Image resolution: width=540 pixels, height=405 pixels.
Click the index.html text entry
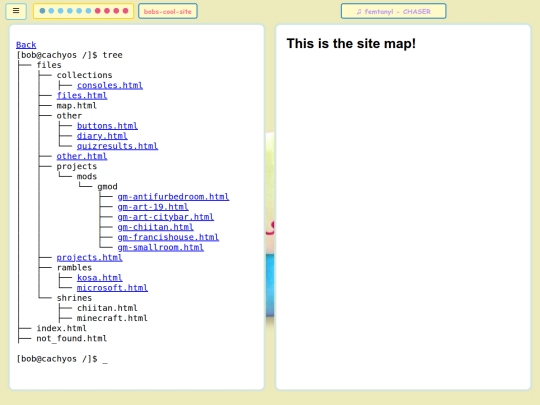(x=62, y=328)
